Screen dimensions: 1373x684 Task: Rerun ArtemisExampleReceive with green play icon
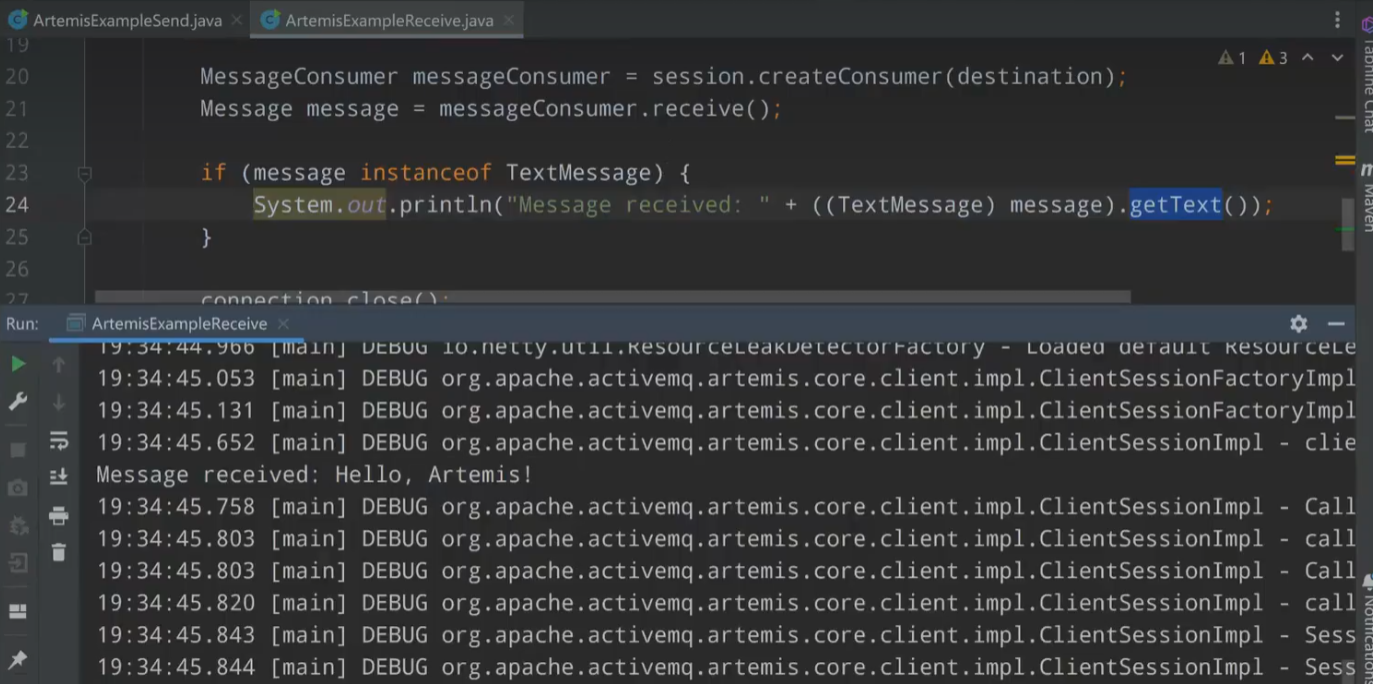pyautogui.click(x=18, y=365)
